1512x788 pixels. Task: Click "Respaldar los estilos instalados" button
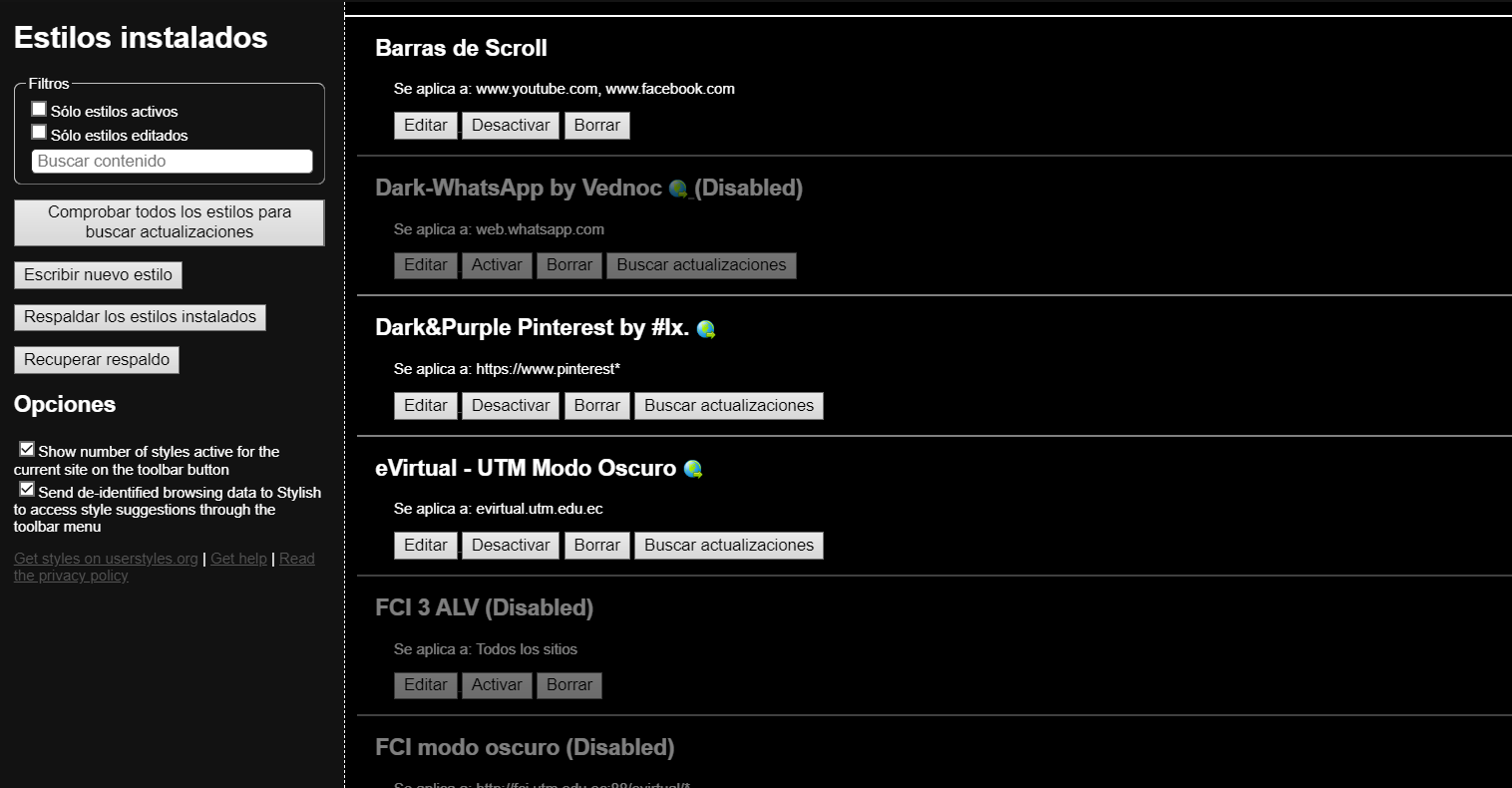pos(139,316)
